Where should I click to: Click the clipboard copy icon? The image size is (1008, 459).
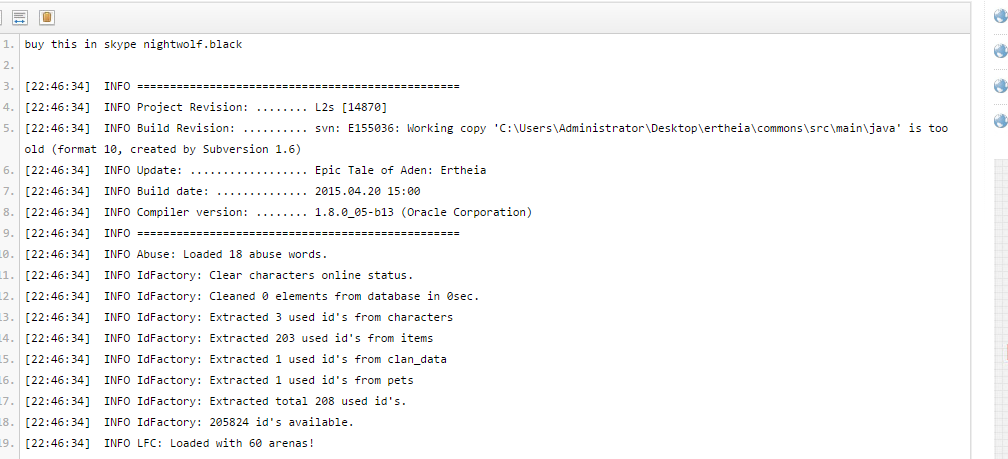pyautogui.click(x=47, y=17)
